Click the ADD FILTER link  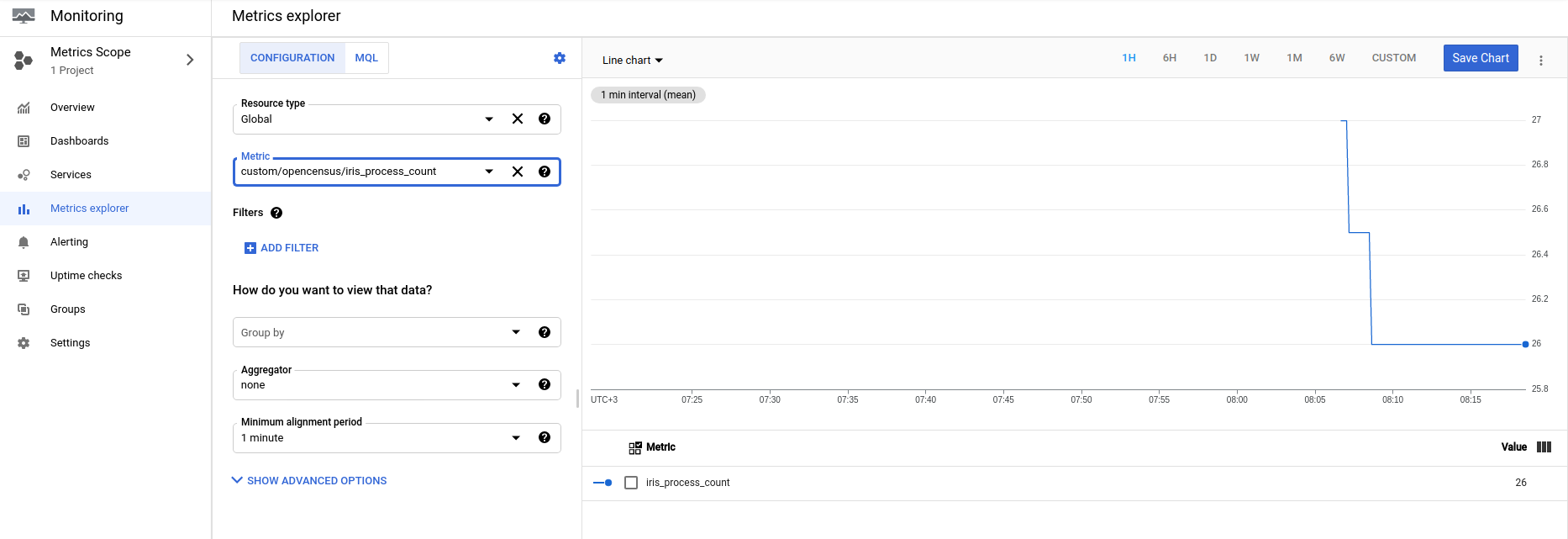click(282, 248)
